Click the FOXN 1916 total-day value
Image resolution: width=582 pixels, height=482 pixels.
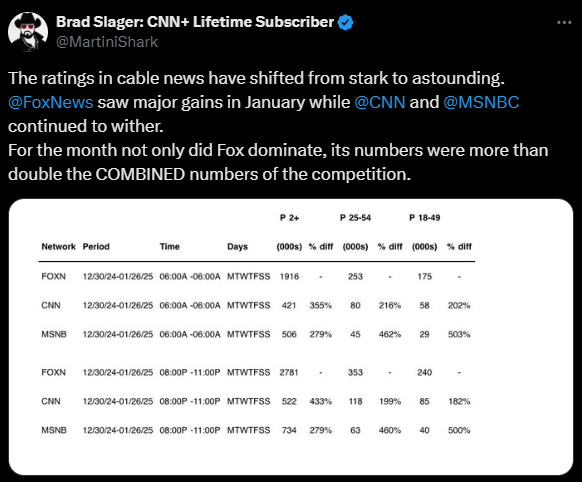[289, 276]
